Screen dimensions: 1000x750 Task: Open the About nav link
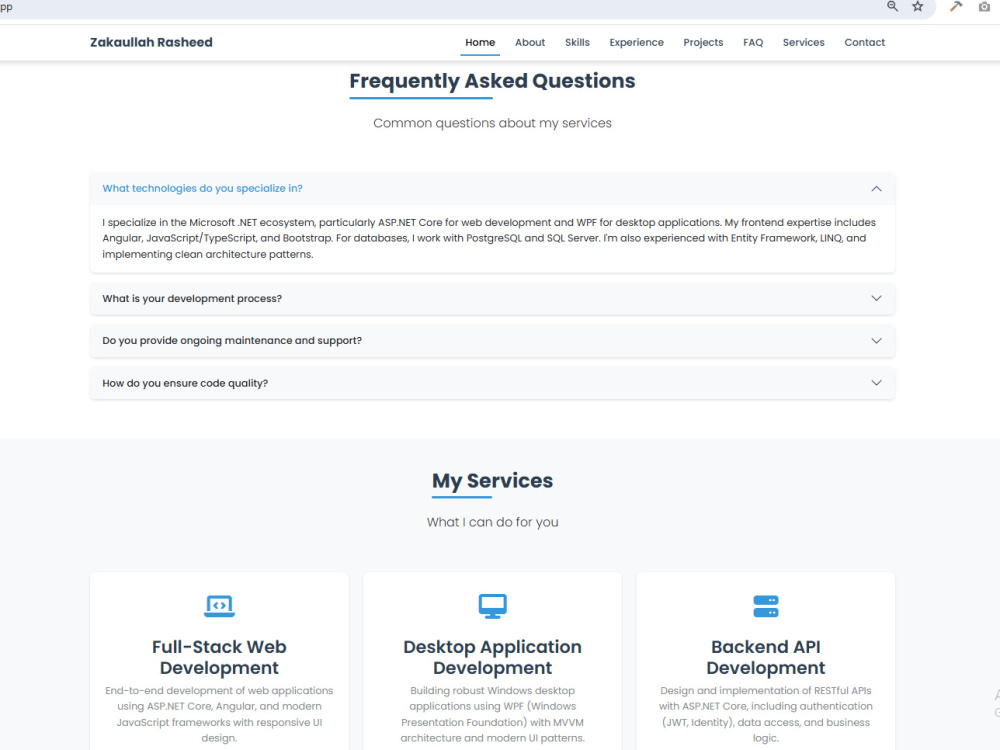point(530,42)
